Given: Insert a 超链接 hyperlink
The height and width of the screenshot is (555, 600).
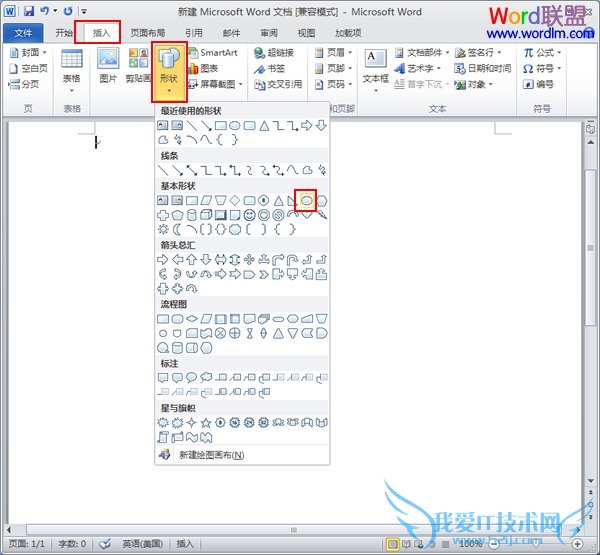Looking at the screenshot, I should point(274,53).
